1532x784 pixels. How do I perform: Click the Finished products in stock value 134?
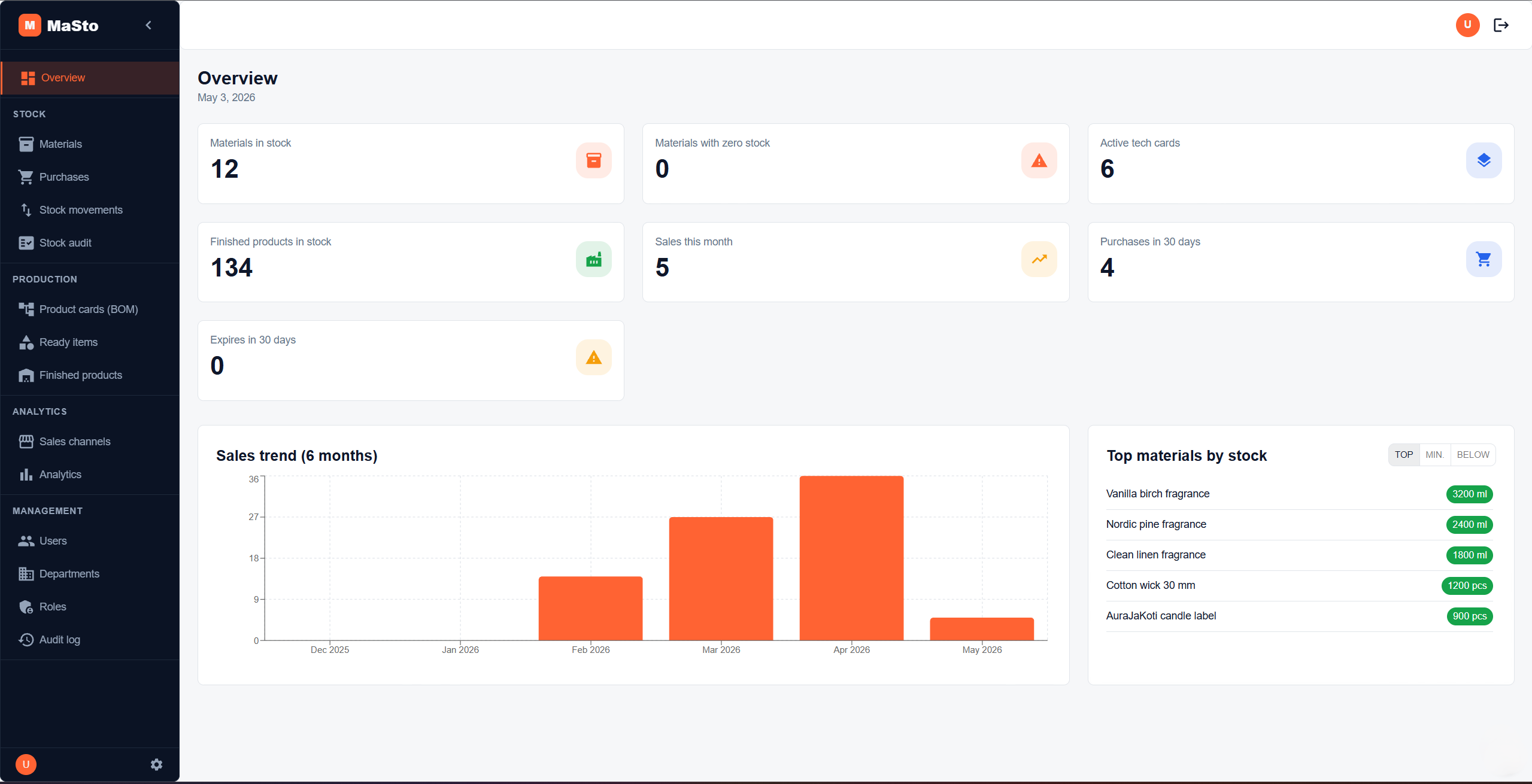tap(232, 268)
